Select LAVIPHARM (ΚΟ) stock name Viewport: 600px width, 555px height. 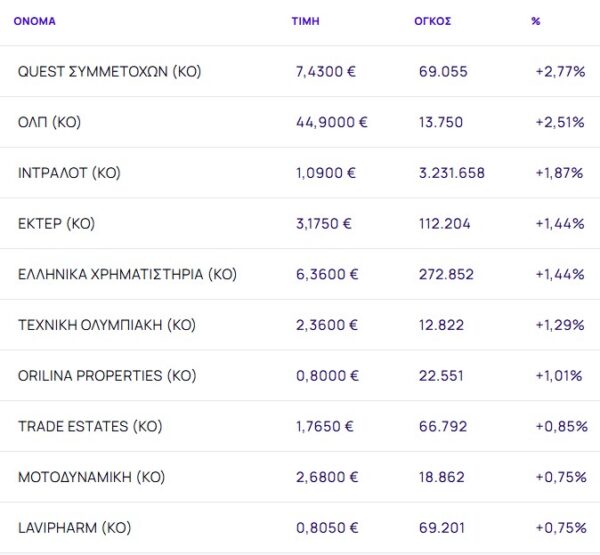[x=74, y=527]
